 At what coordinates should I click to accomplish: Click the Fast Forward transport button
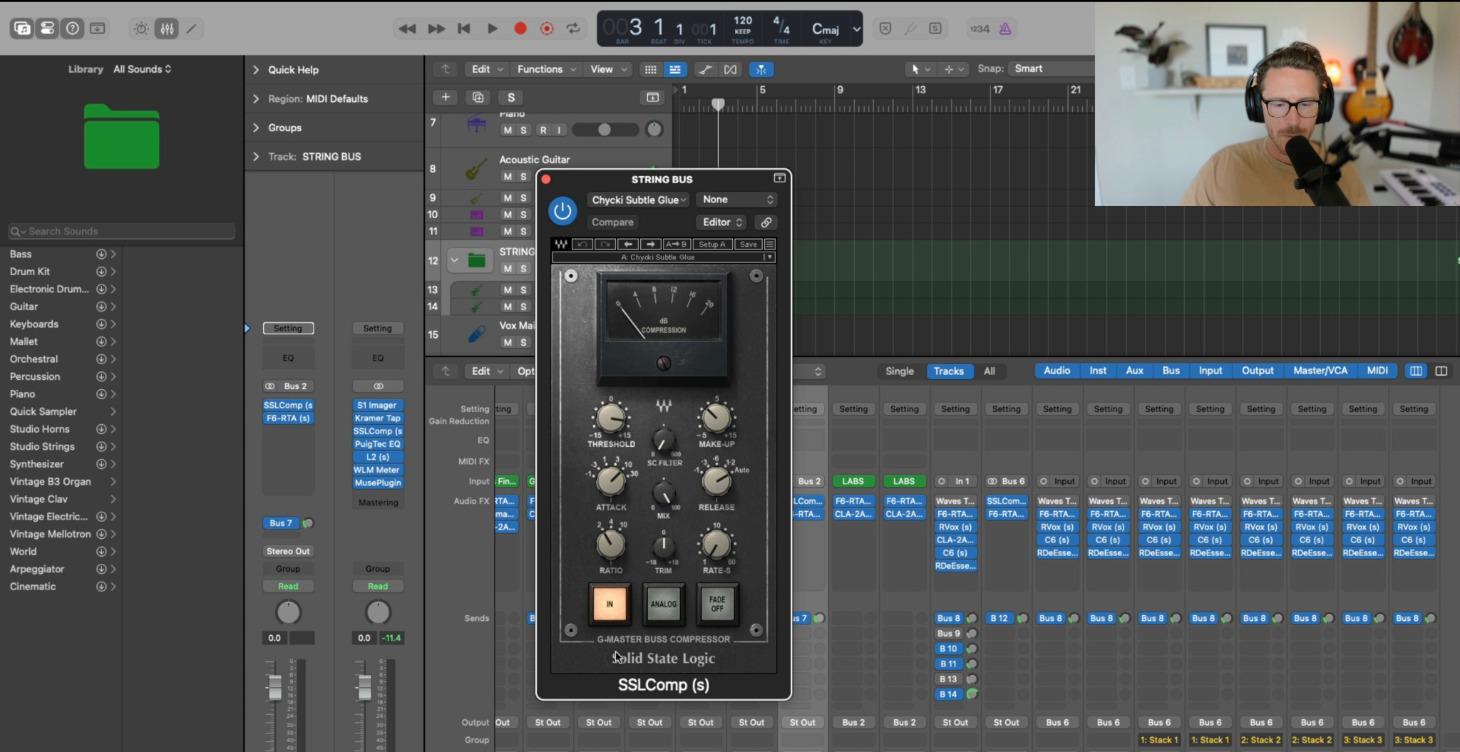pyautogui.click(x=436, y=29)
